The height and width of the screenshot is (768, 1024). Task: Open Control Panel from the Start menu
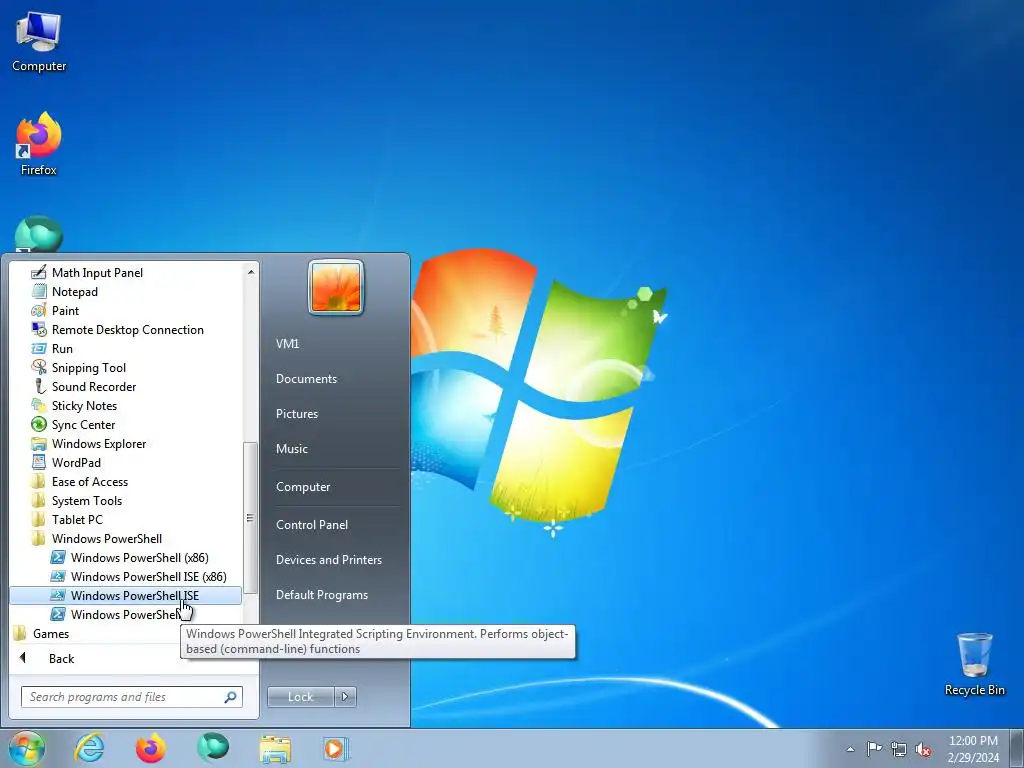click(312, 525)
